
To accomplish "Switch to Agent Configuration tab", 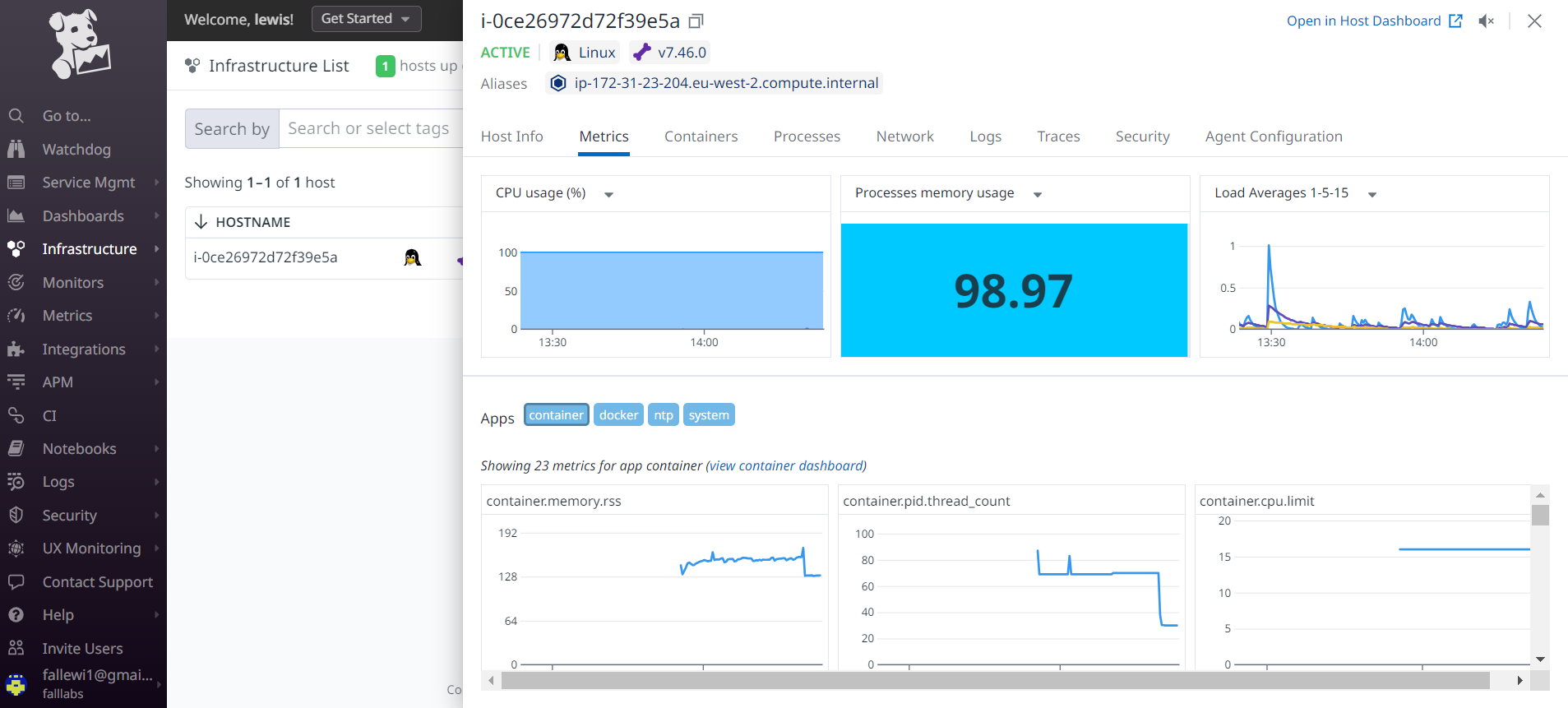I will 1274,137.
